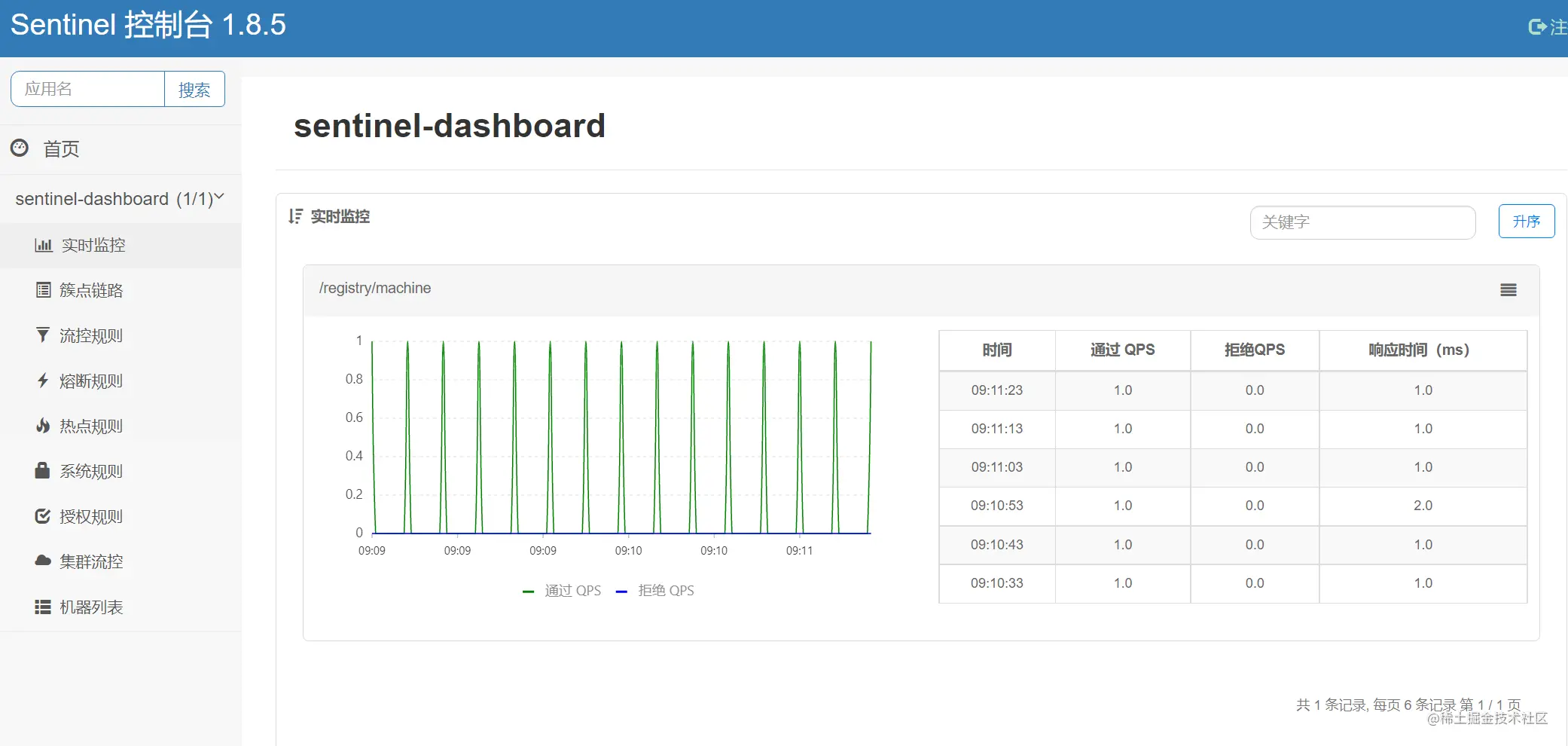1568x746 pixels.
Task: Select the 机器列表 list icon
Action: click(43, 607)
